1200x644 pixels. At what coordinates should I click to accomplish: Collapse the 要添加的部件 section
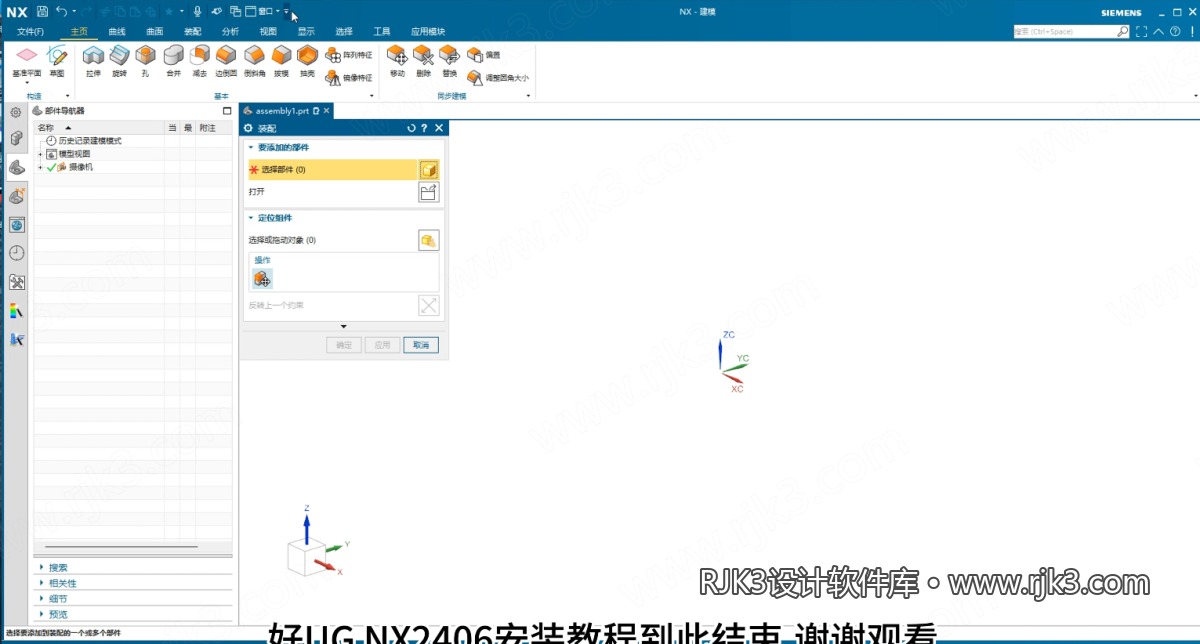click(x=252, y=147)
